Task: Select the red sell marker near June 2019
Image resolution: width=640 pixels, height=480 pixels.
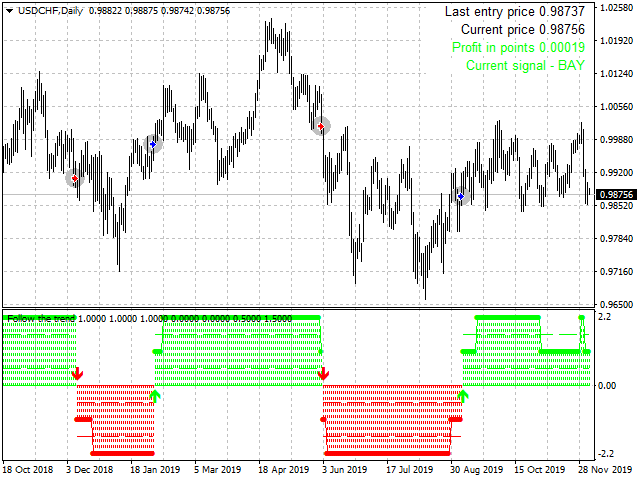Action: coord(321,127)
